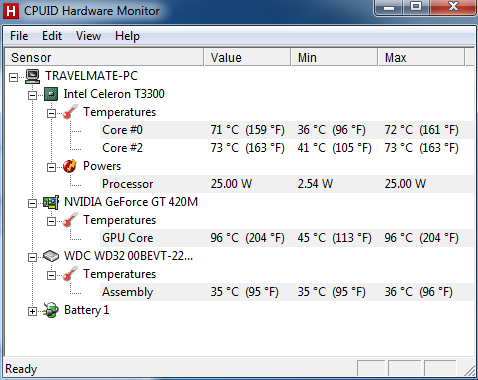Click the hard drive Temperatures thermometer icon
Screen dimensions: 478x380
coord(70,274)
